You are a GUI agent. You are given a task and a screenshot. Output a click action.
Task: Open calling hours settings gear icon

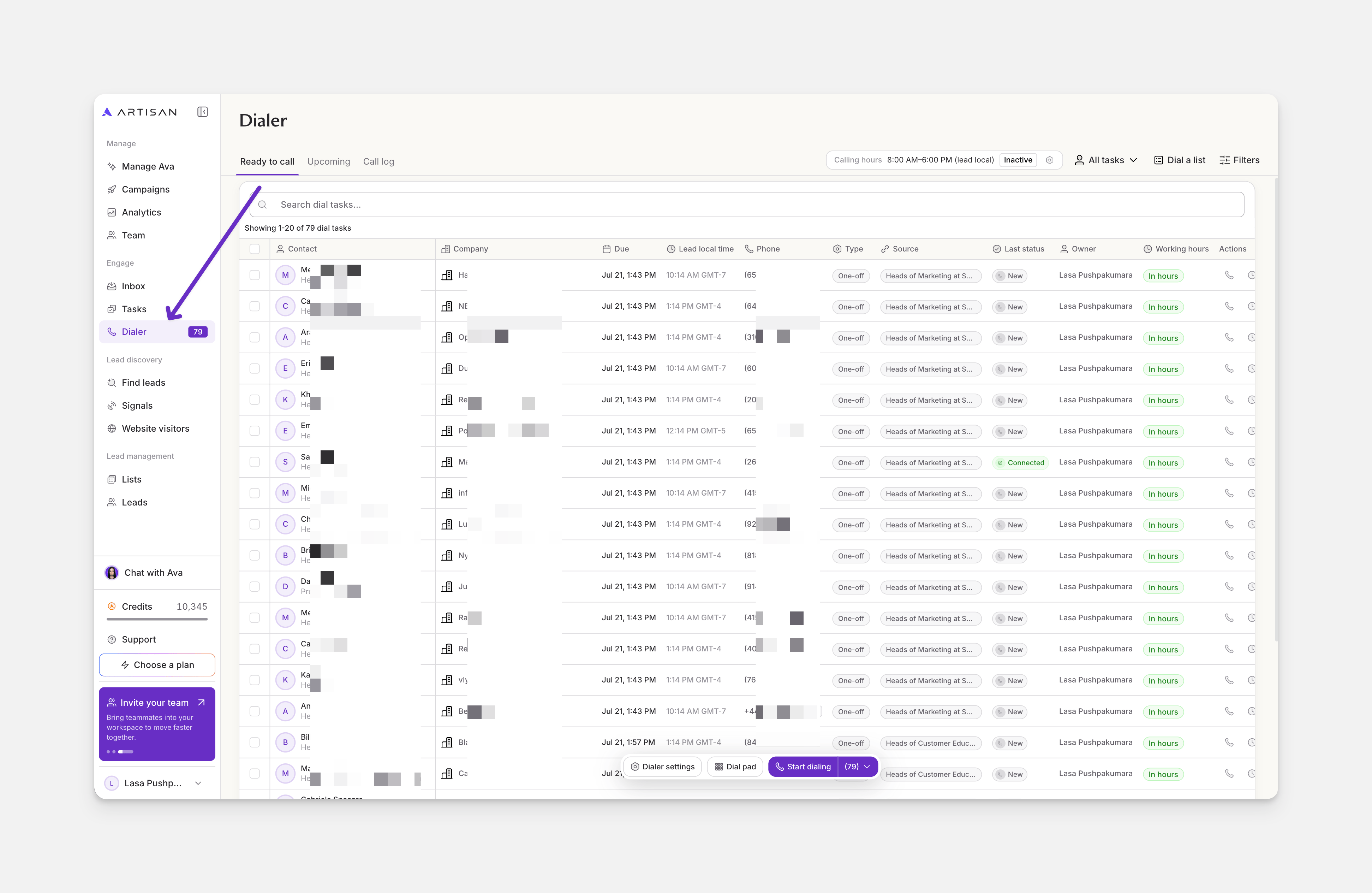pos(1050,160)
